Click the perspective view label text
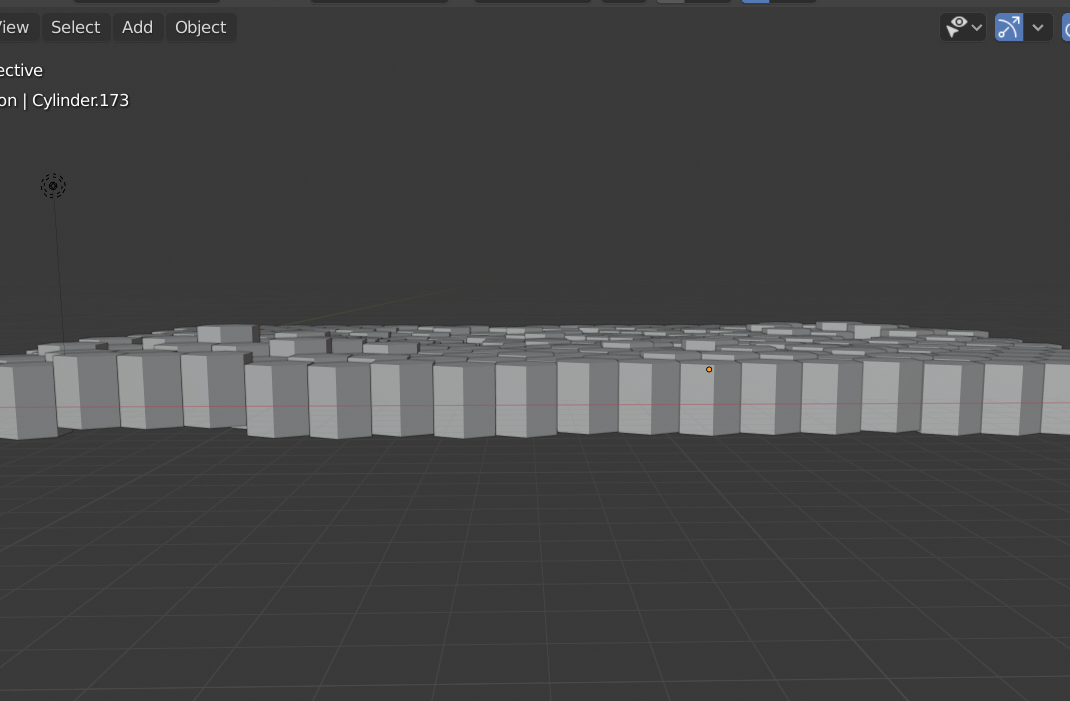This screenshot has width=1070, height=701. point(21,70)
